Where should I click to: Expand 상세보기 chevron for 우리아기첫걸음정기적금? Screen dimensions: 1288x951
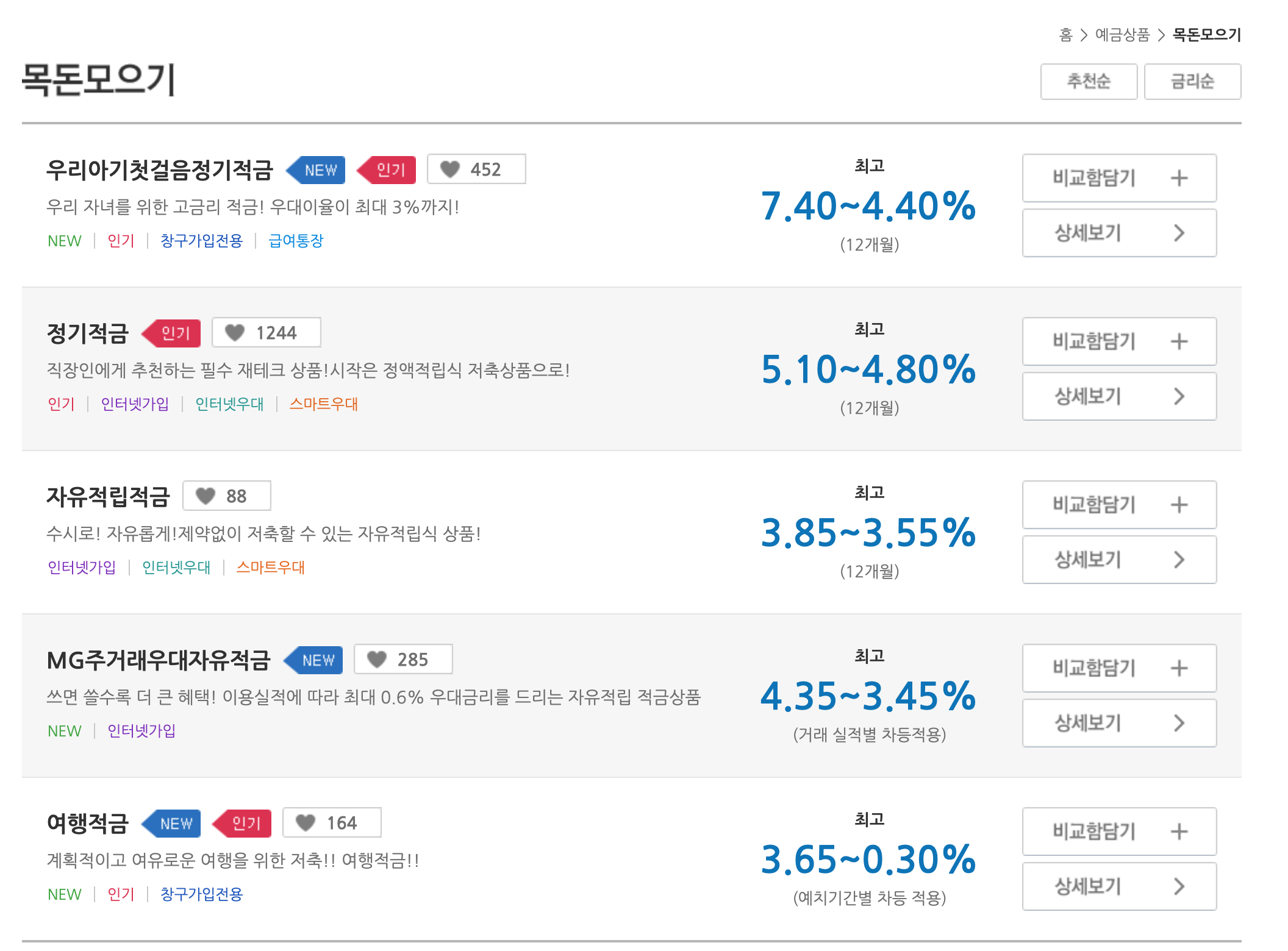click(x=1179, y=233)
